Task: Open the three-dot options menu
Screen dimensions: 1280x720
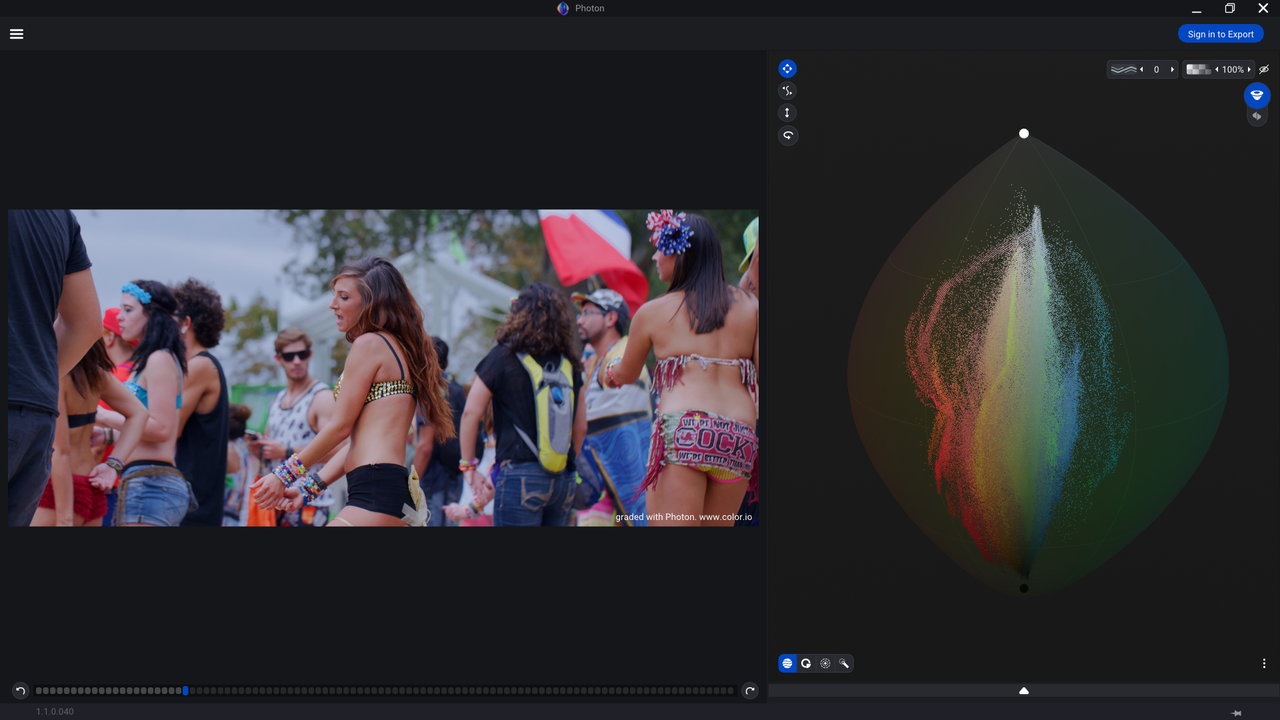Action: (x=1264, y=663)
